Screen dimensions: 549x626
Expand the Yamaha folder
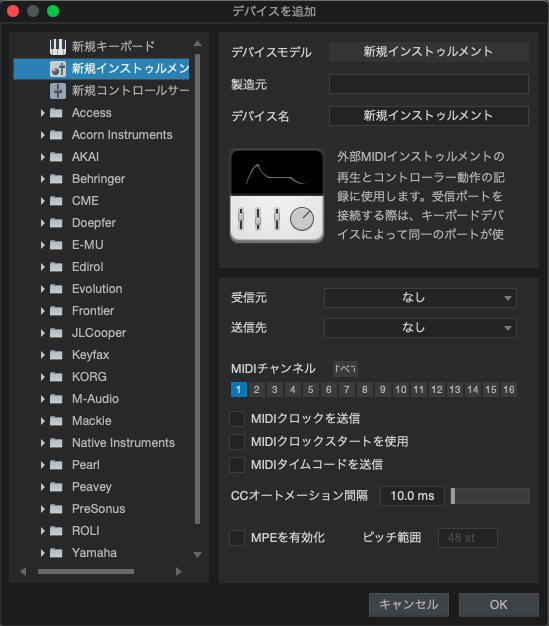click(42, 553)
